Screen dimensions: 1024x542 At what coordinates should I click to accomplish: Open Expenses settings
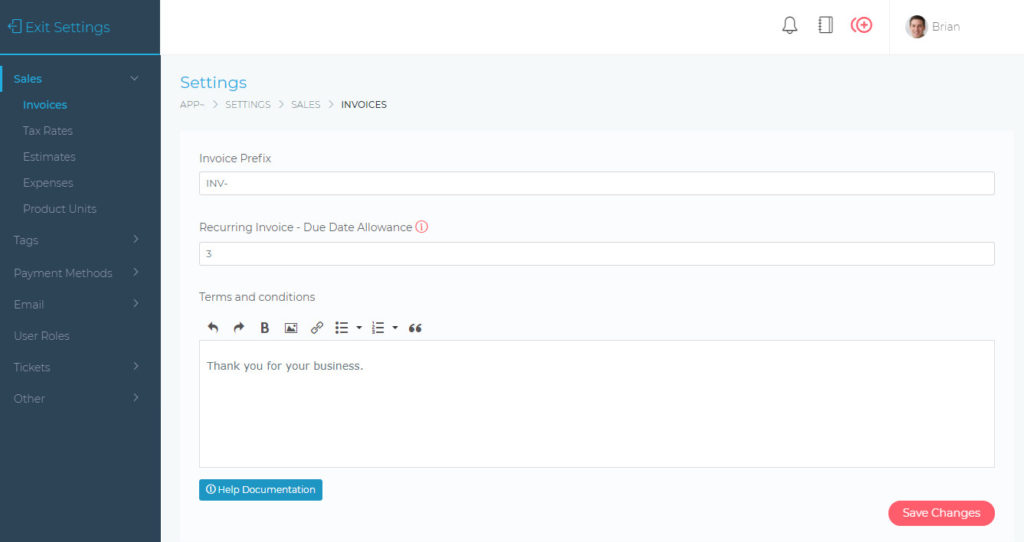point(48,183)
